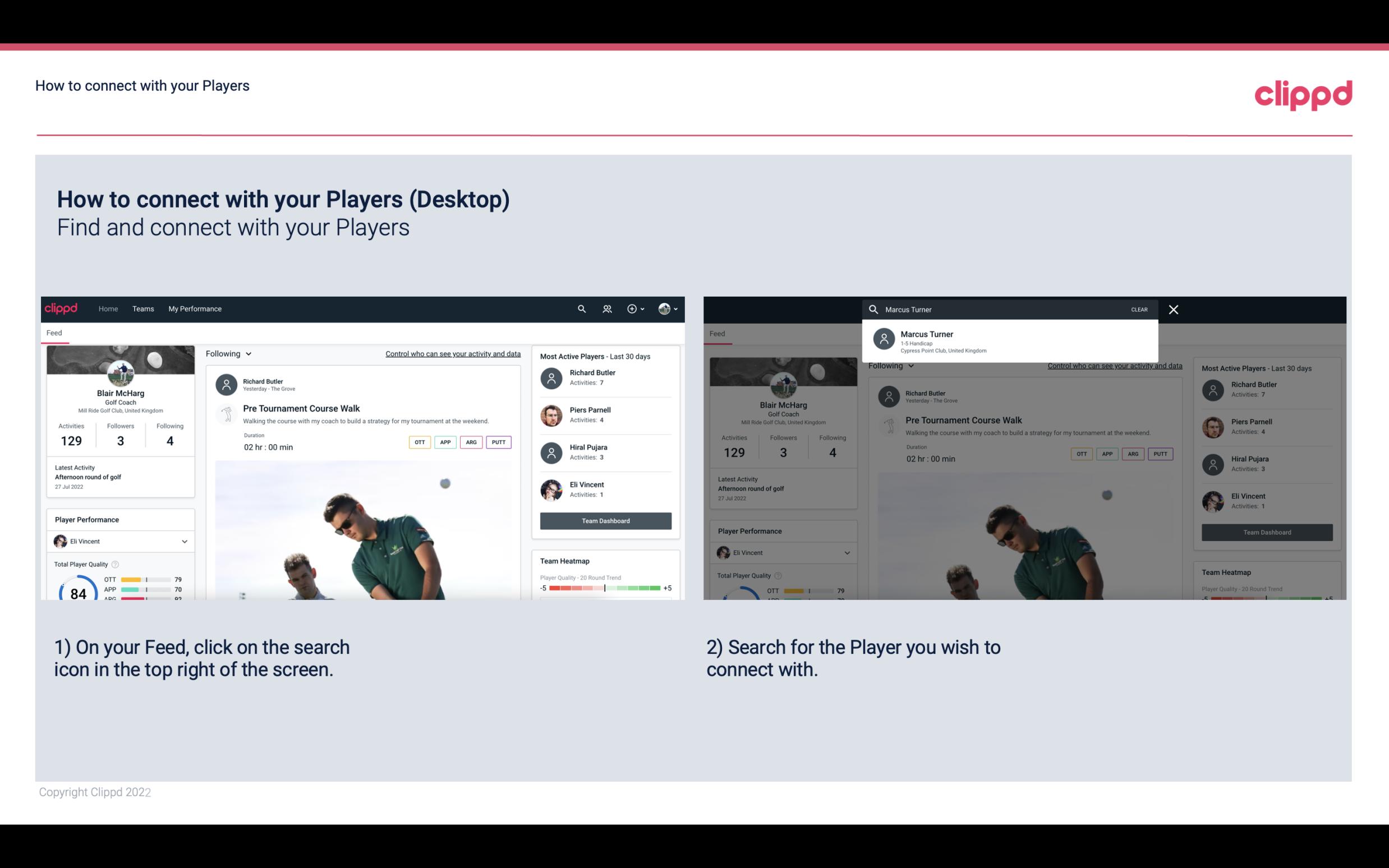
Task: Select My Performance tab in navigation
Action: click(x=195, y=309)
